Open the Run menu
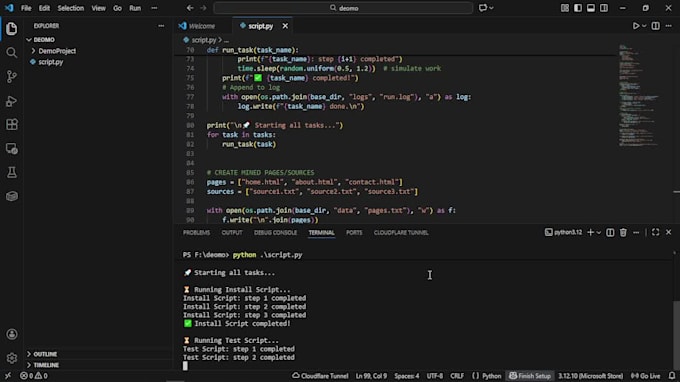The height and width of the screenshot is (382, 680). (135, 8)
